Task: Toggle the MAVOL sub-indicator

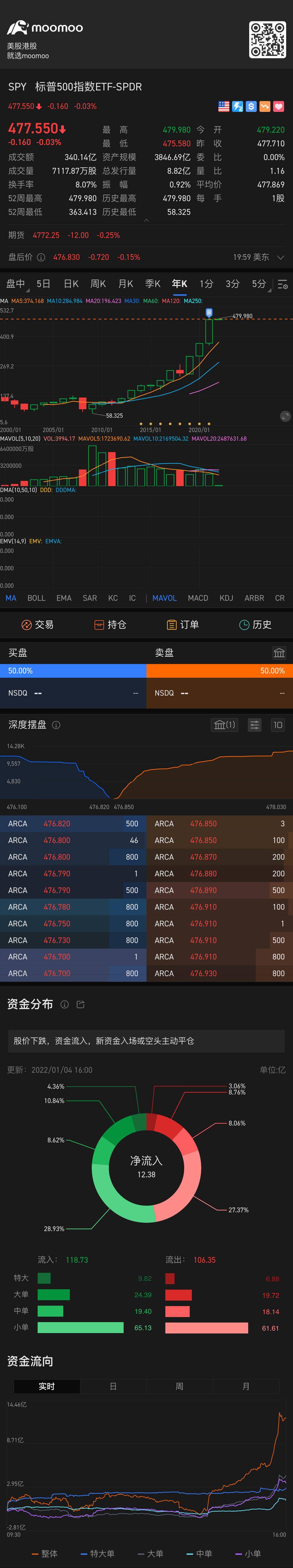Action: [165, 598]
